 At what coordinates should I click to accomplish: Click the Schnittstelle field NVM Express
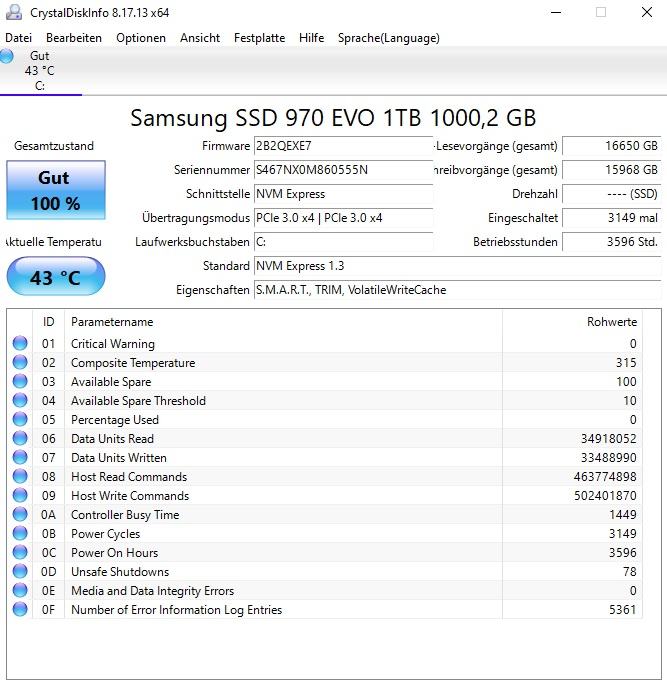(x=343, y=194)
